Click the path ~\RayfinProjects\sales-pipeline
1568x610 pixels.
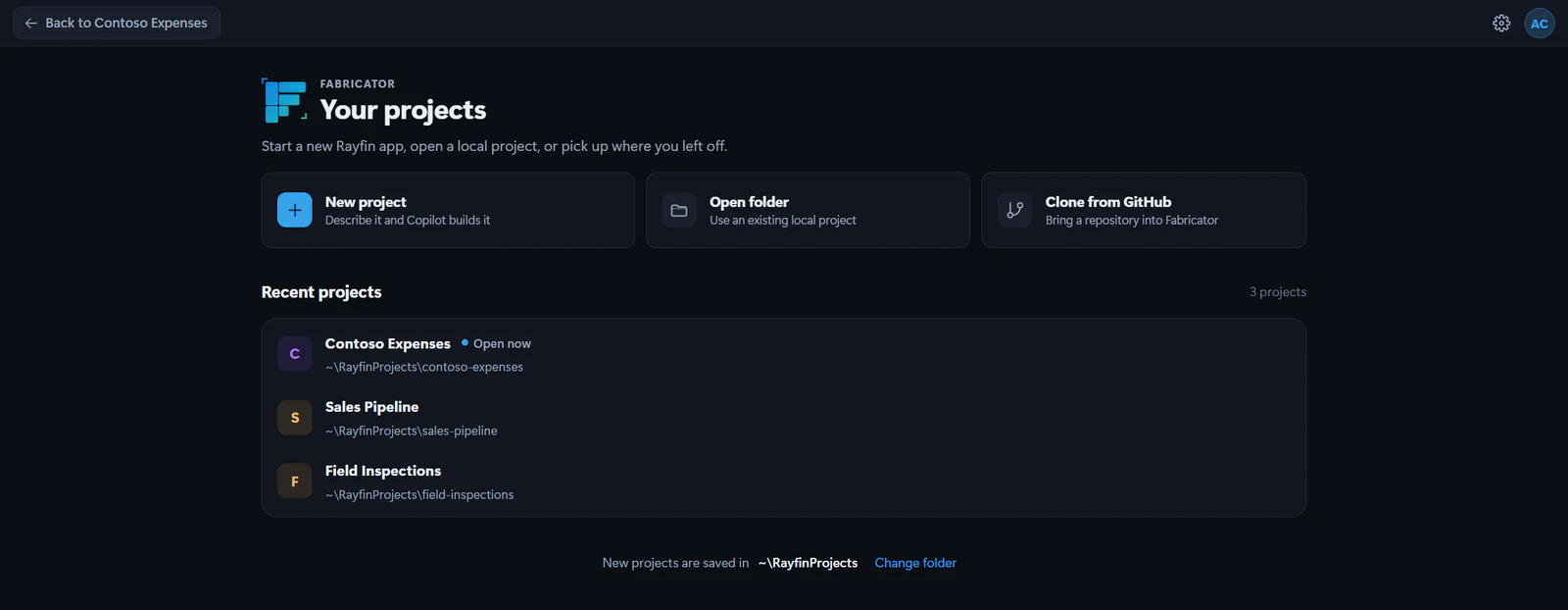pyautogui.click(x=412, y=431)
